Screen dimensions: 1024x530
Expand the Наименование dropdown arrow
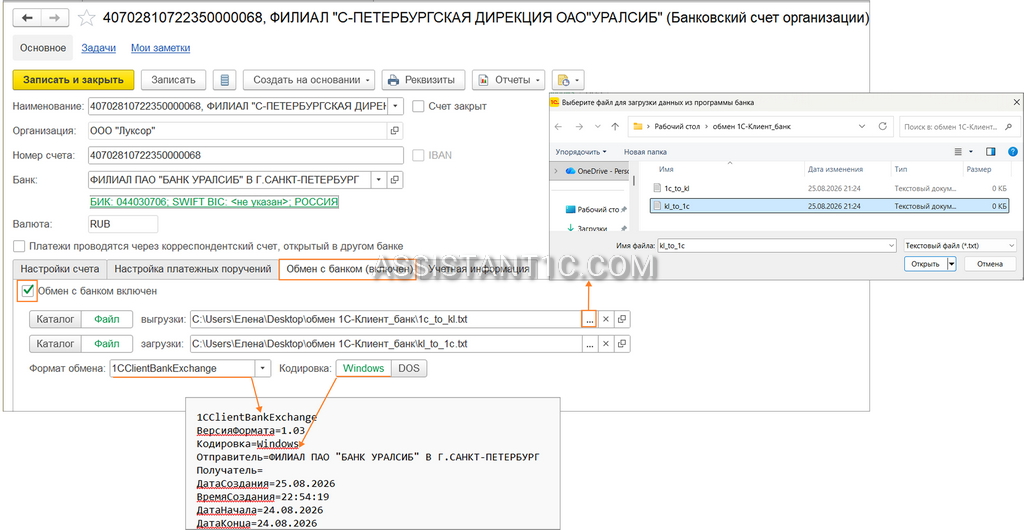396,106
